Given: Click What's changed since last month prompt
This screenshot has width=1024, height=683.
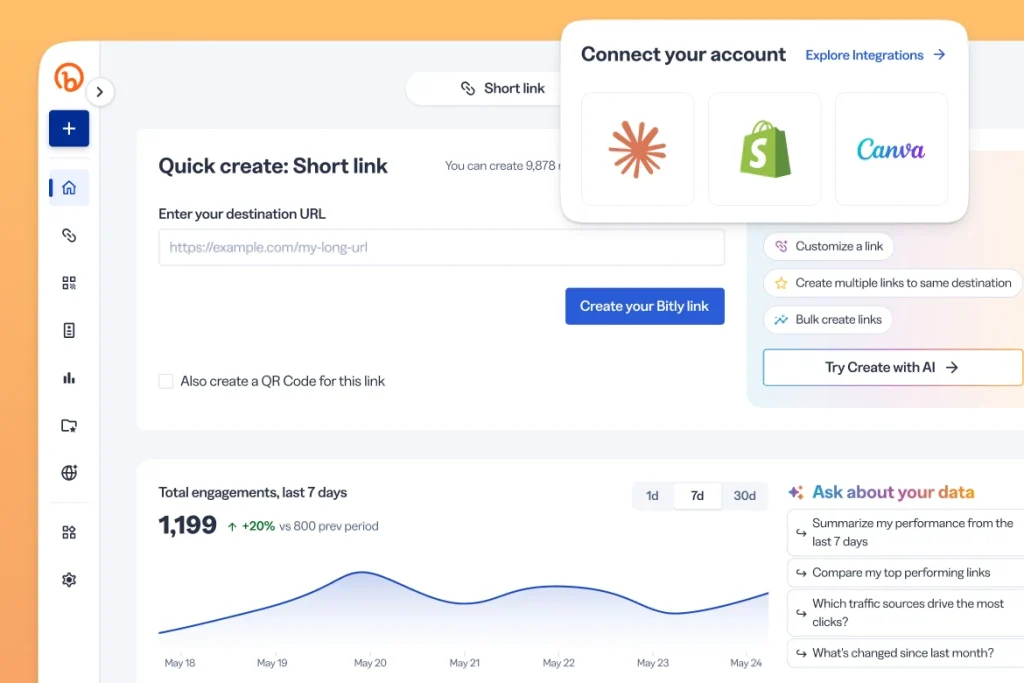Looking at the screenshot, I should click(x=906, y=653).
